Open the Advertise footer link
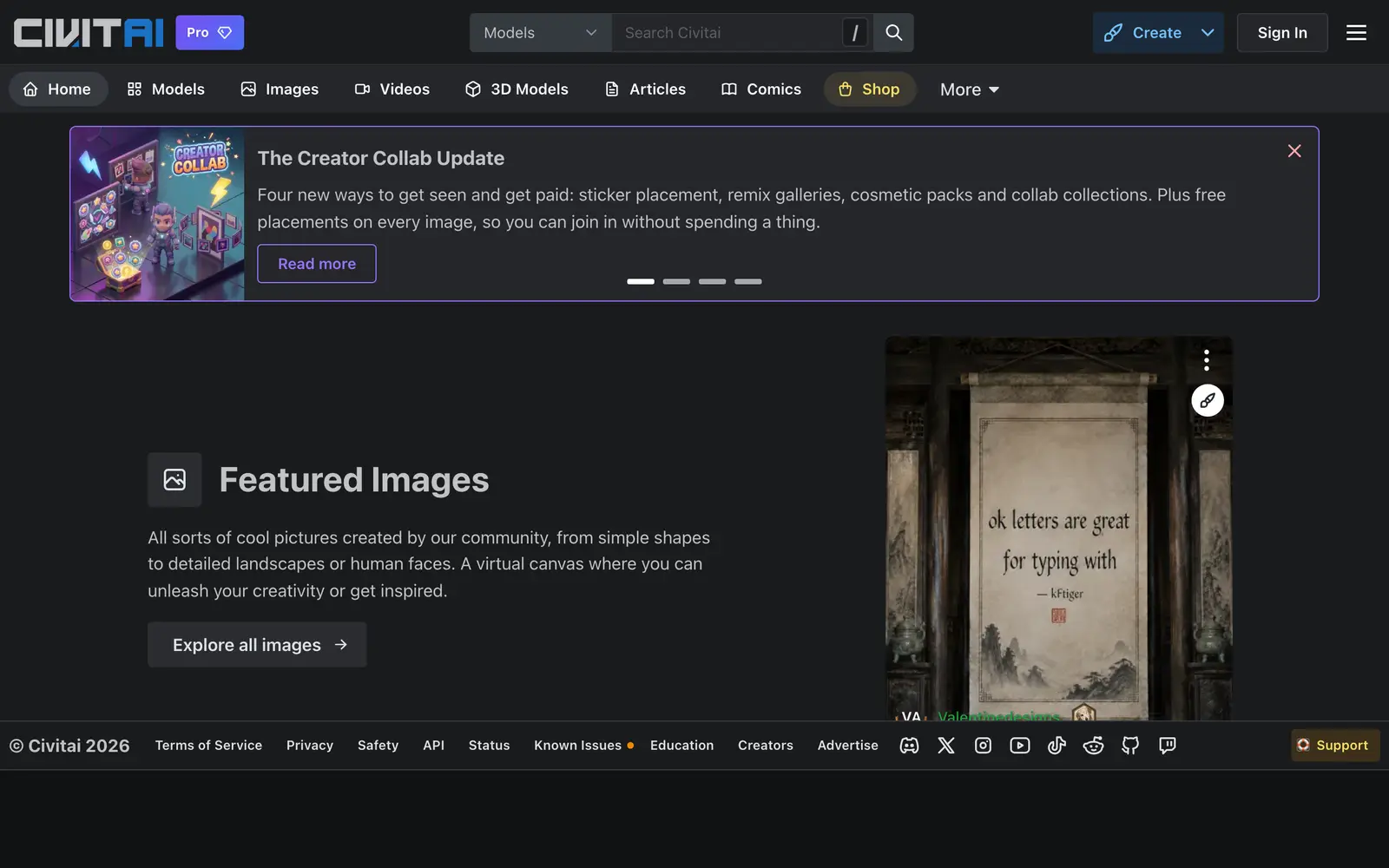 click(848, 746)
